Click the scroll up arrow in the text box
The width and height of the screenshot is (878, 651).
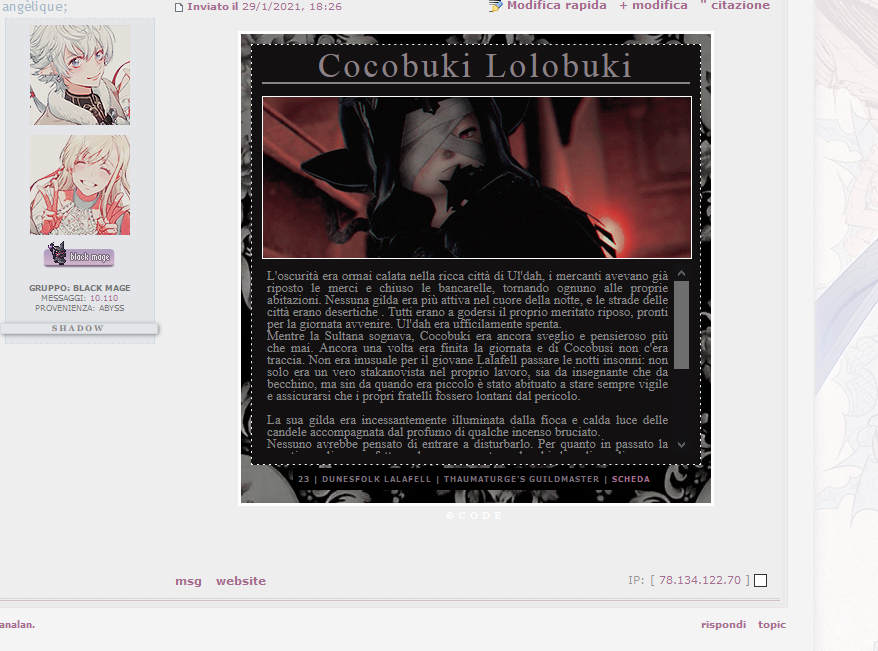pyautogui.click(x=681, y=273)
